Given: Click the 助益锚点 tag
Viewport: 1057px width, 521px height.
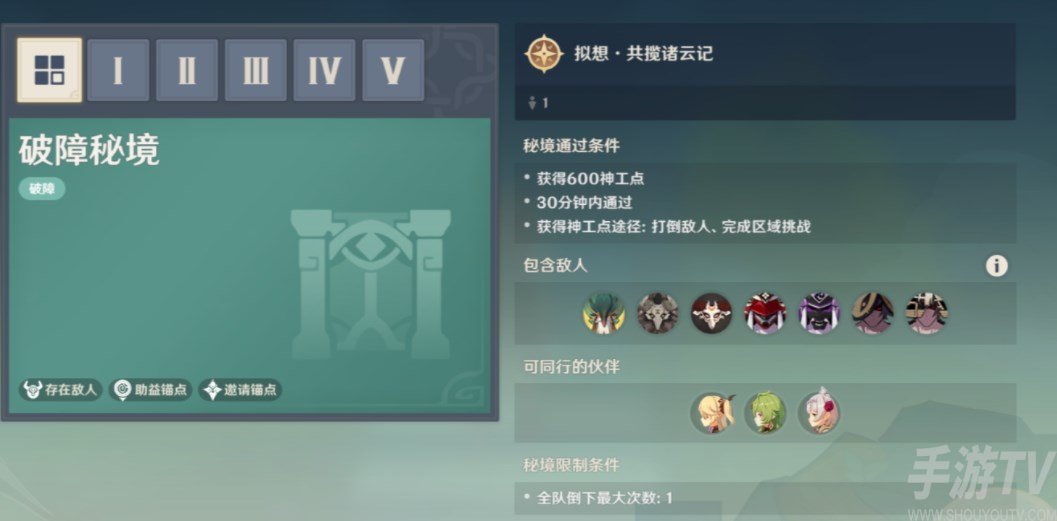Looking at the screenshot, I should tap(150, 390).
